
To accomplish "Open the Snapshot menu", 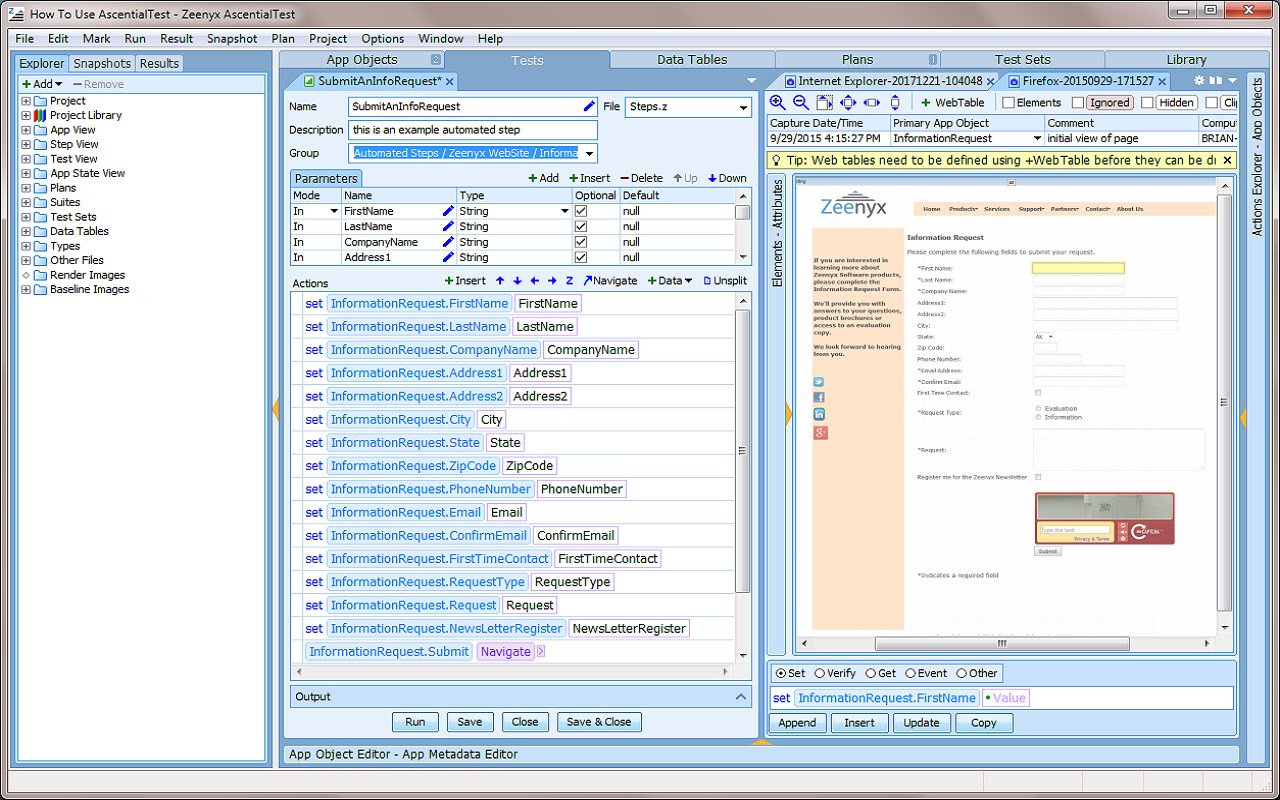I will [x=232, y=38].
